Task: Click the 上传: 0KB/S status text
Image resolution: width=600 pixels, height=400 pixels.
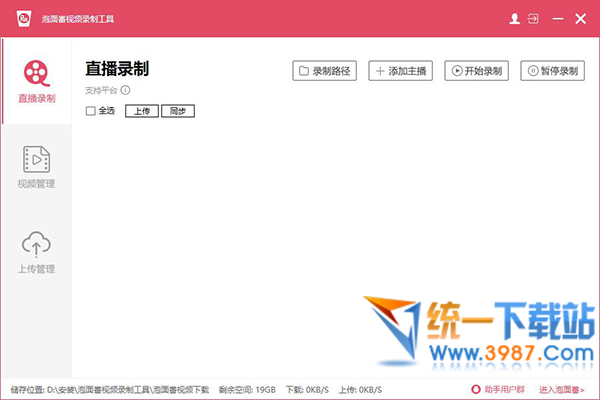Action: pos(360,390)
